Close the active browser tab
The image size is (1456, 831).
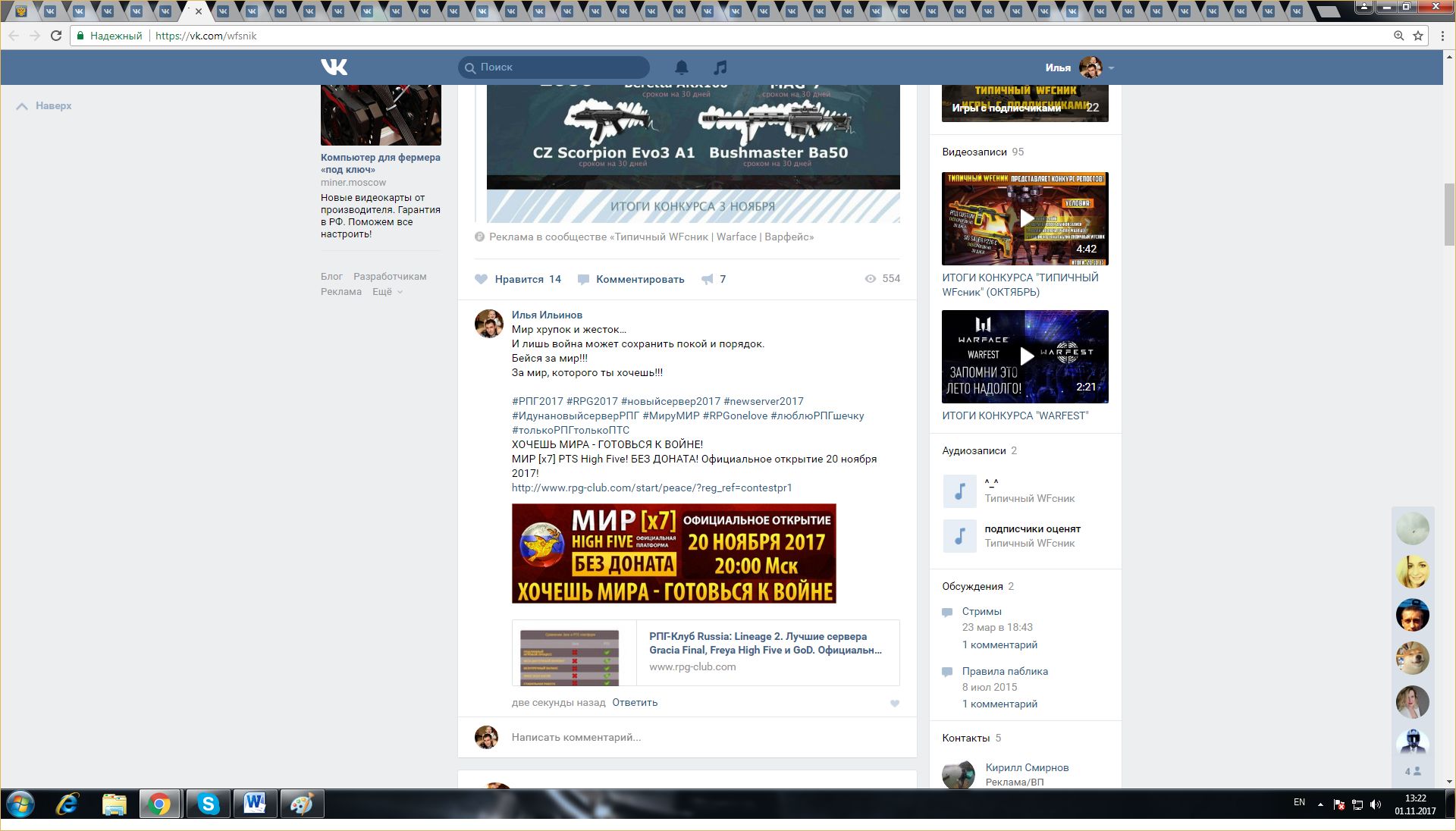click(x=199, y=11)
